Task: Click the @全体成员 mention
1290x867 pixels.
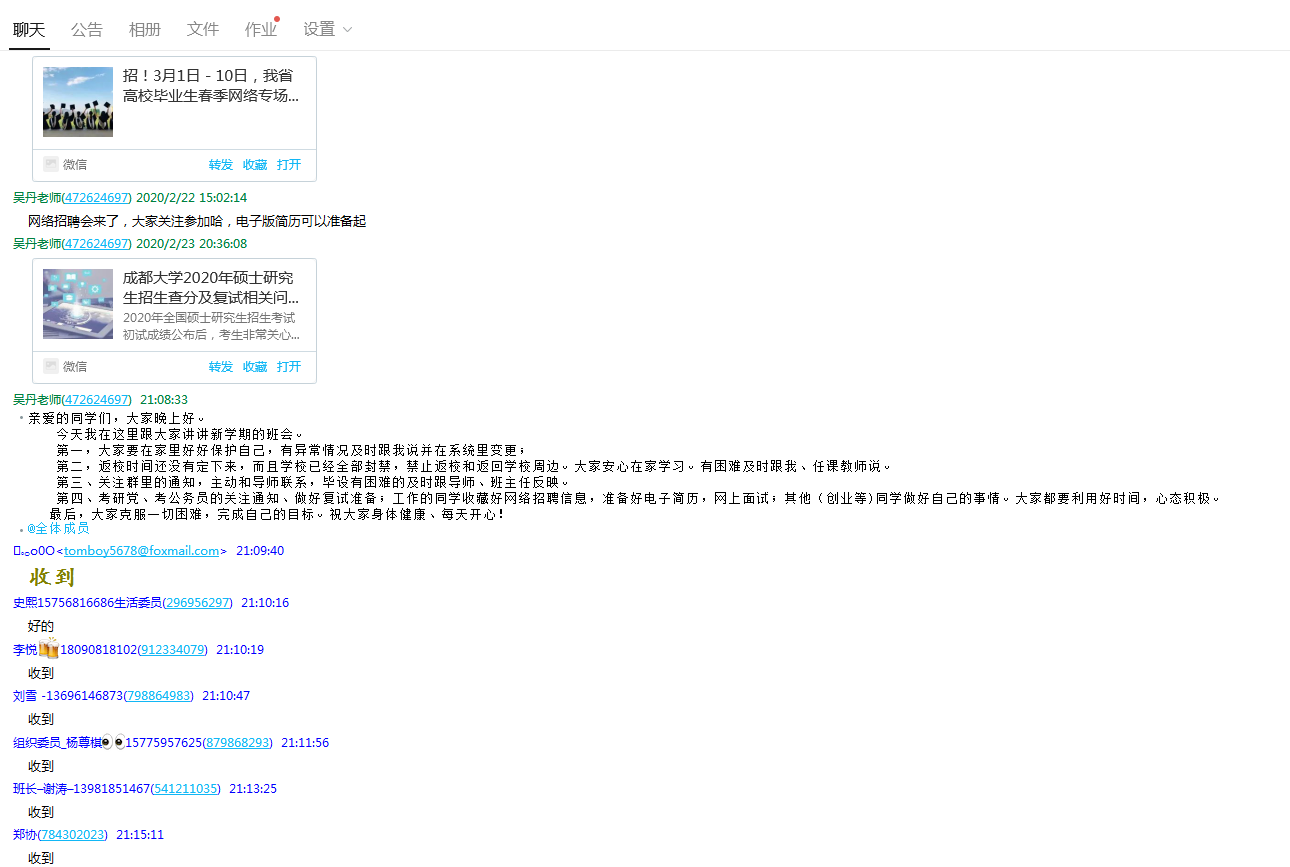Action: [x=58, y=529]
